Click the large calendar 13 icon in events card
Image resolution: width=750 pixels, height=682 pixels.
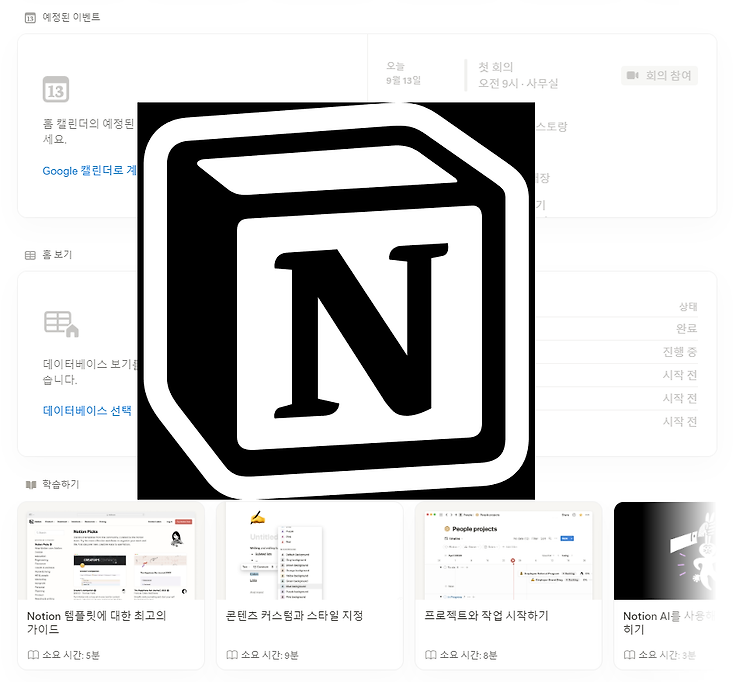(56, 89)
